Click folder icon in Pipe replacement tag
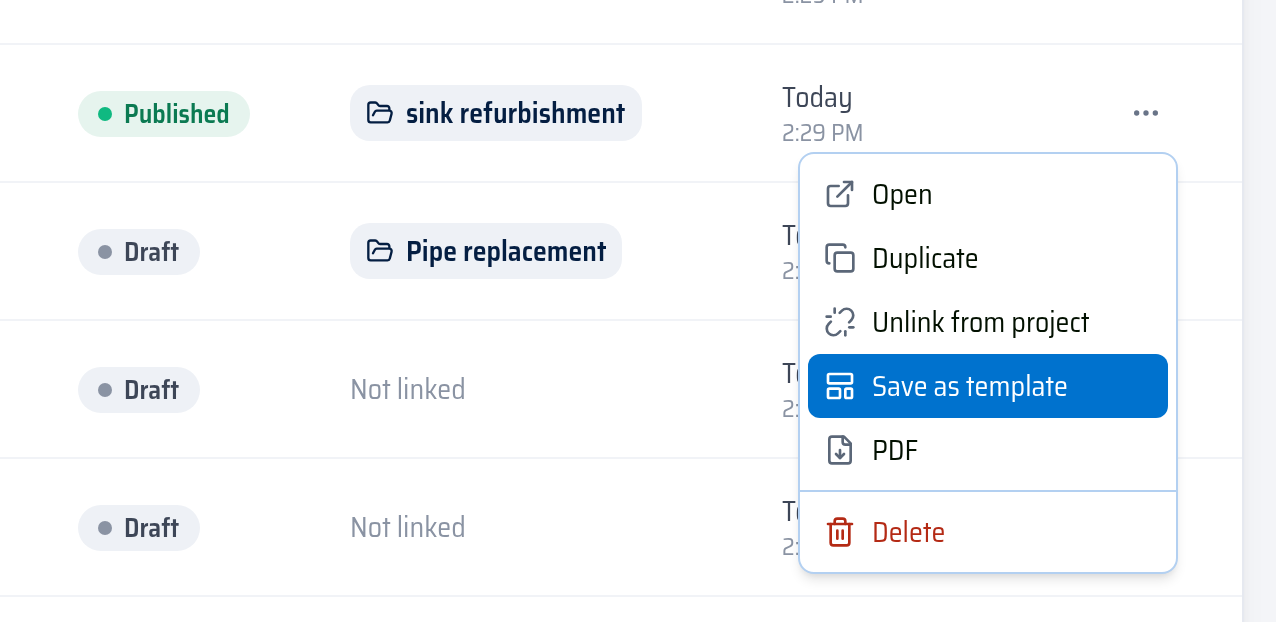This screenshot has height=622, width=1276. tap(379, 251)
